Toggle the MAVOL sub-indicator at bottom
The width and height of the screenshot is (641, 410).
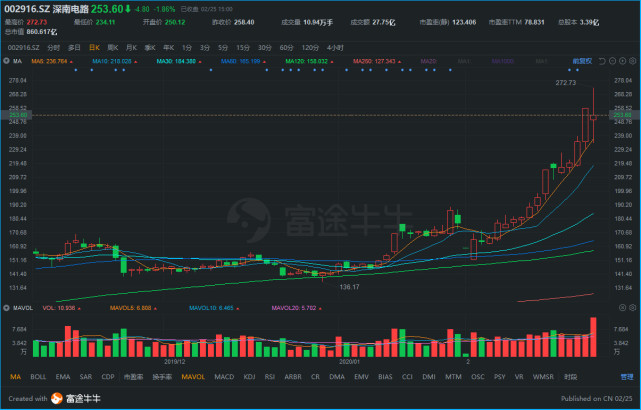pyautogui.click(x=193, y=377)
